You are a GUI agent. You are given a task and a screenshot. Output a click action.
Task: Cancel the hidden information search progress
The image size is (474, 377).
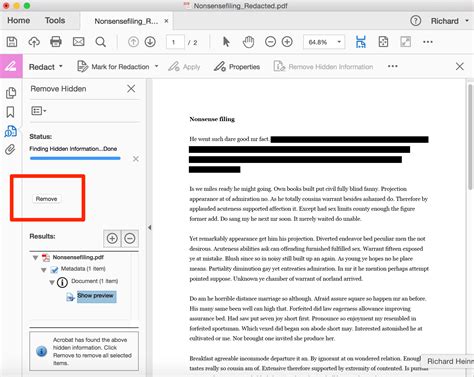tap(136, 159)
